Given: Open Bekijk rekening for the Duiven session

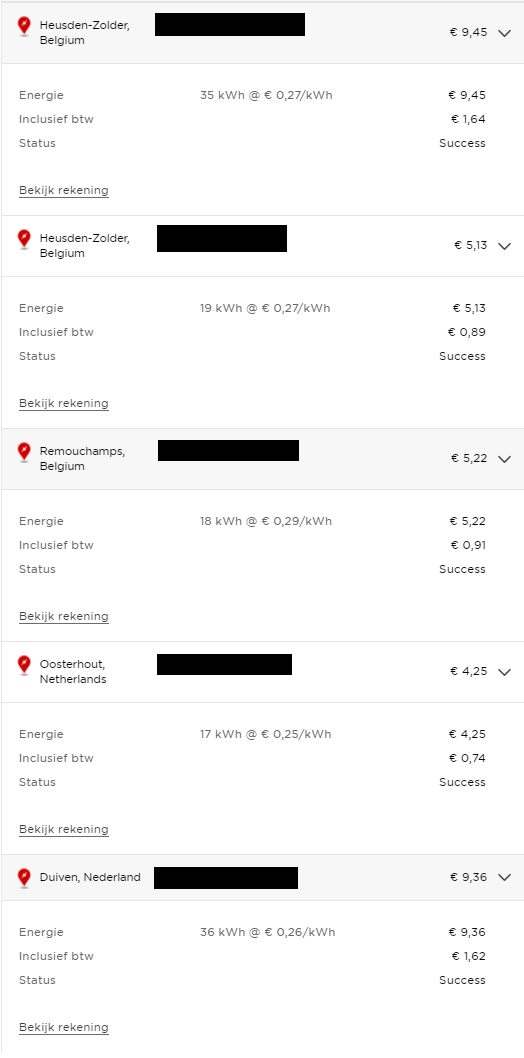Looking at the screenshot, I should [64, 1028].
